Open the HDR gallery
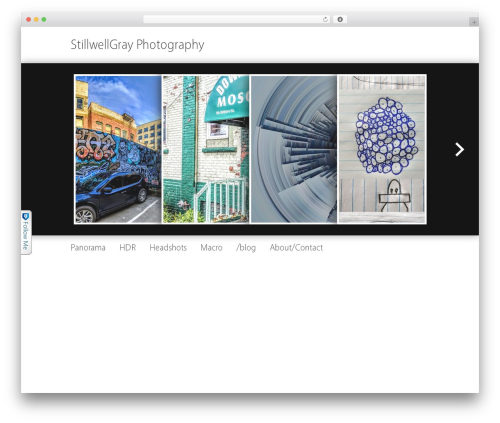 coord(128,248)
